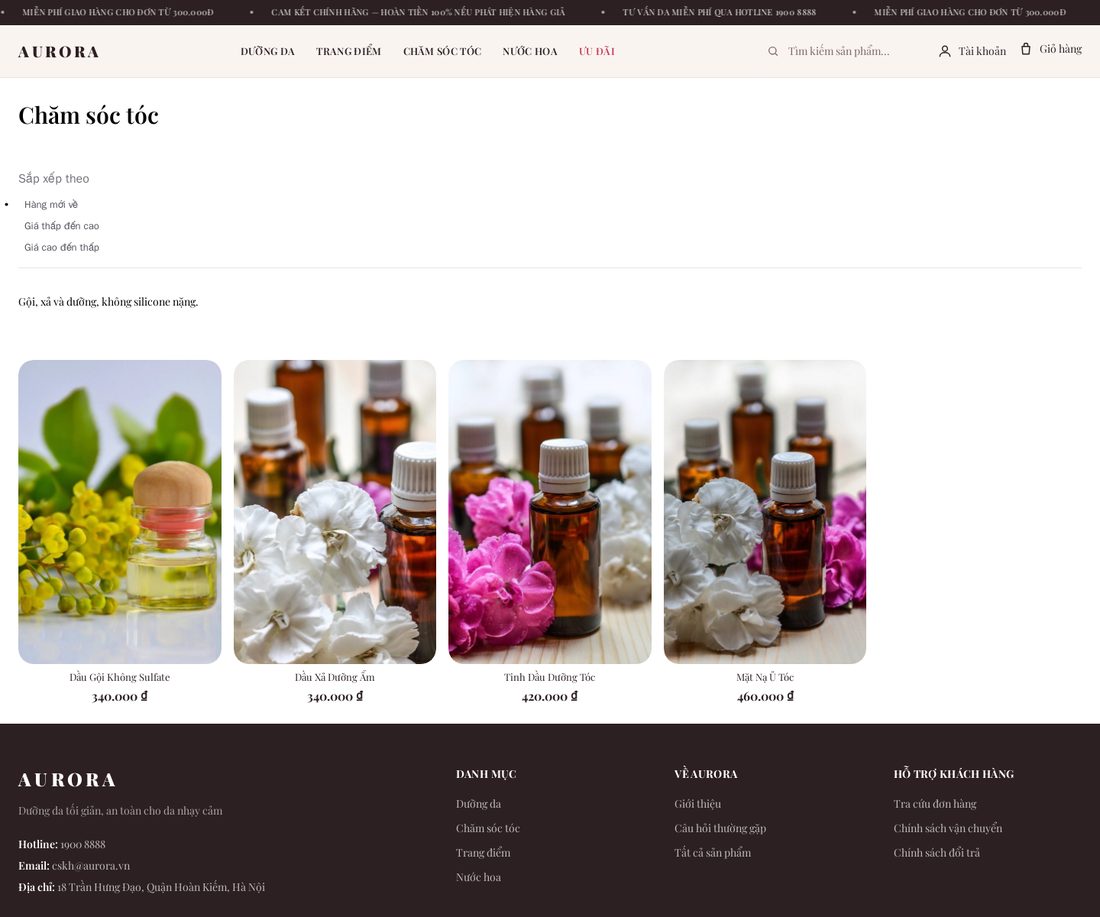Open the footer Dưỡng da link
The width and height of the screenshot is (1100, 917).
478,804
